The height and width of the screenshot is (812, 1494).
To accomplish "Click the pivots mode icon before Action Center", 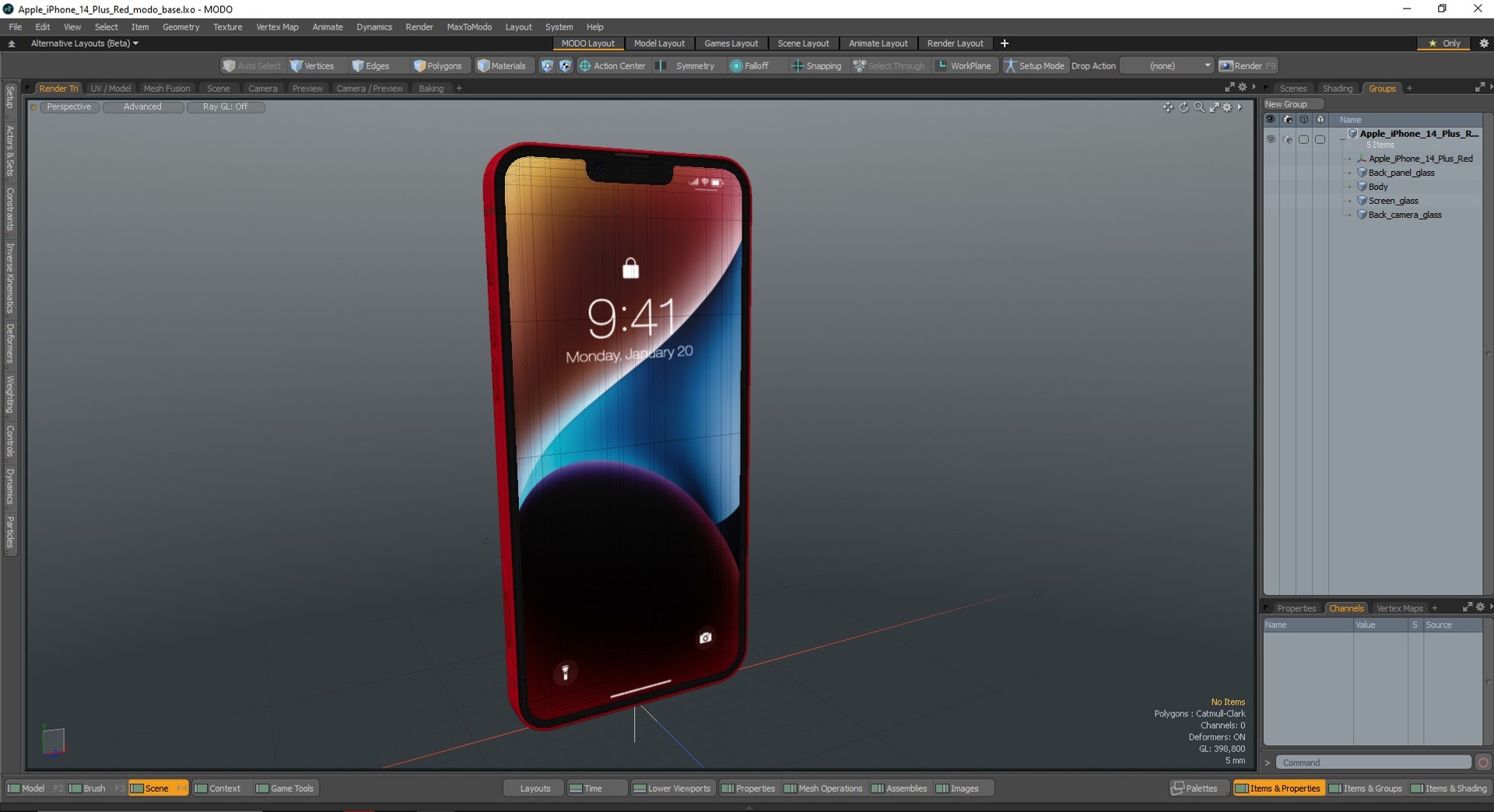I will 566,66.
